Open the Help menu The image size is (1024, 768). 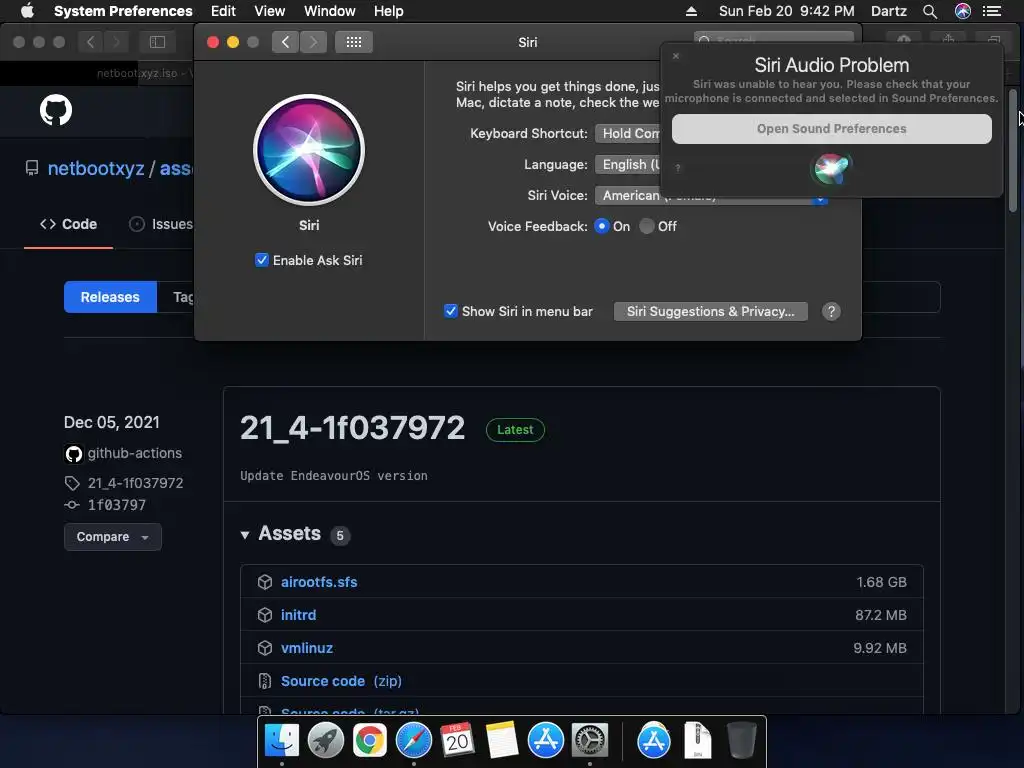coord(389,11)
